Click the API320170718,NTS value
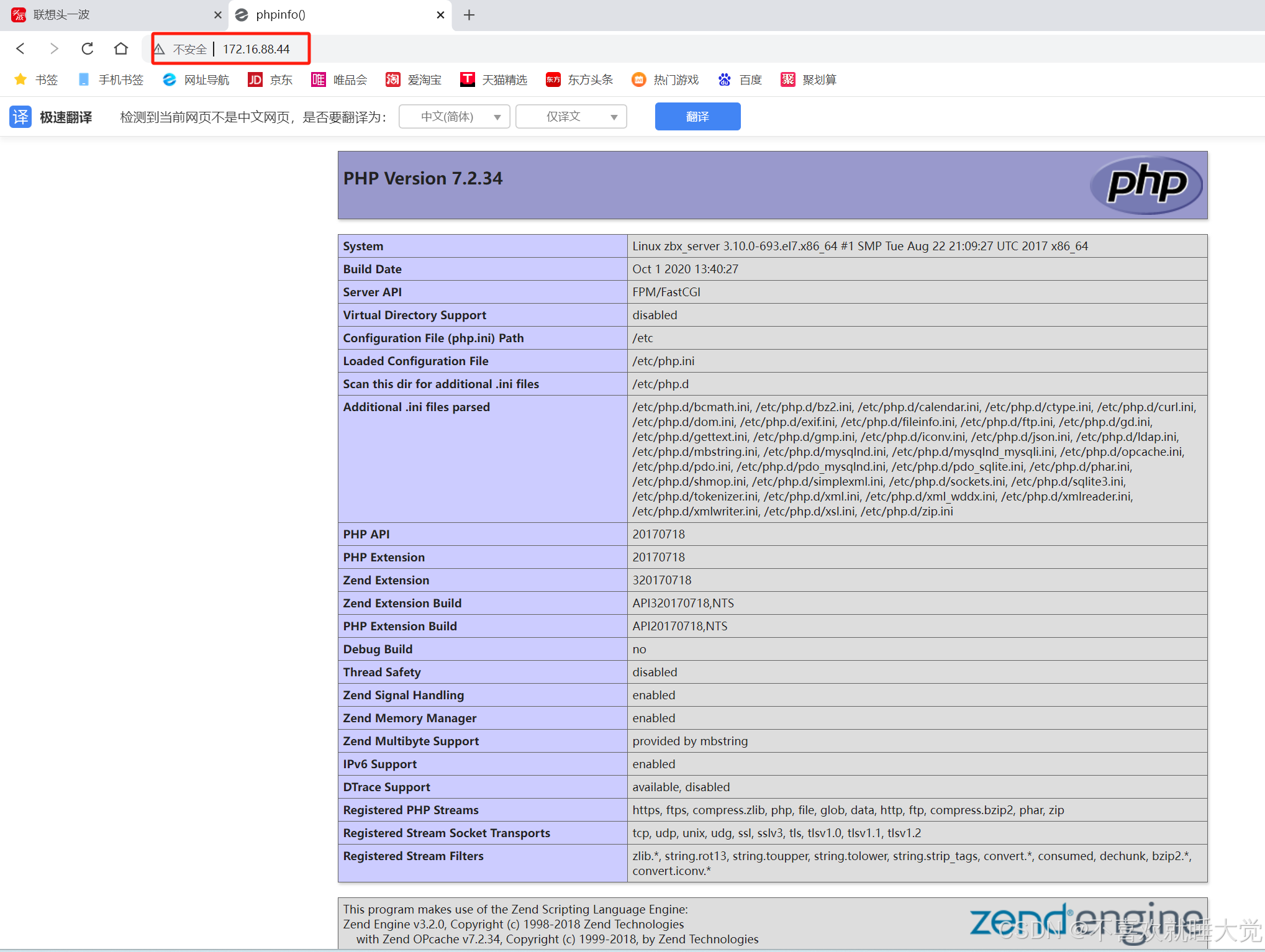 [x=683, y=603]
